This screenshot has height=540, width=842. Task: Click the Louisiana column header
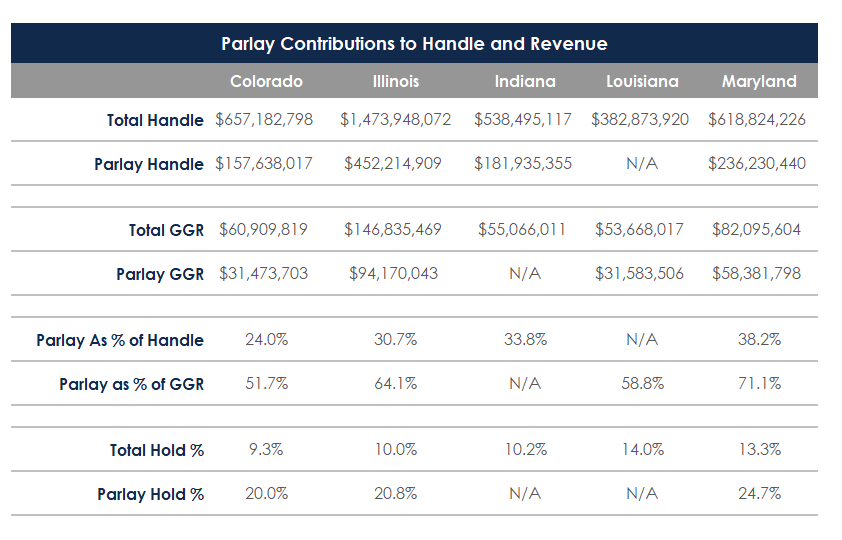tap(641, 82)
